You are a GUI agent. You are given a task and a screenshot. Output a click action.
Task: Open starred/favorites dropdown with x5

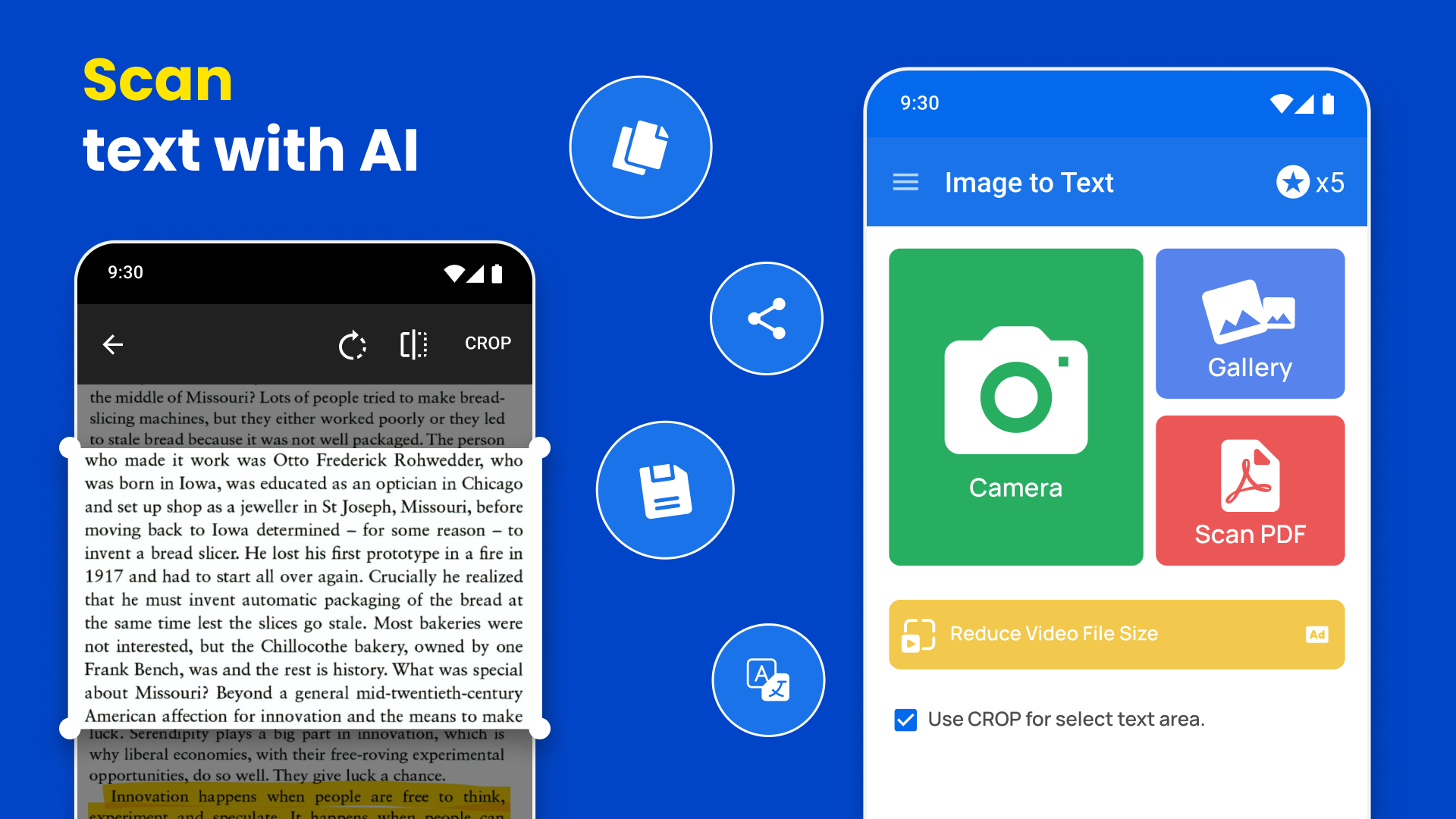(1309, 181)
